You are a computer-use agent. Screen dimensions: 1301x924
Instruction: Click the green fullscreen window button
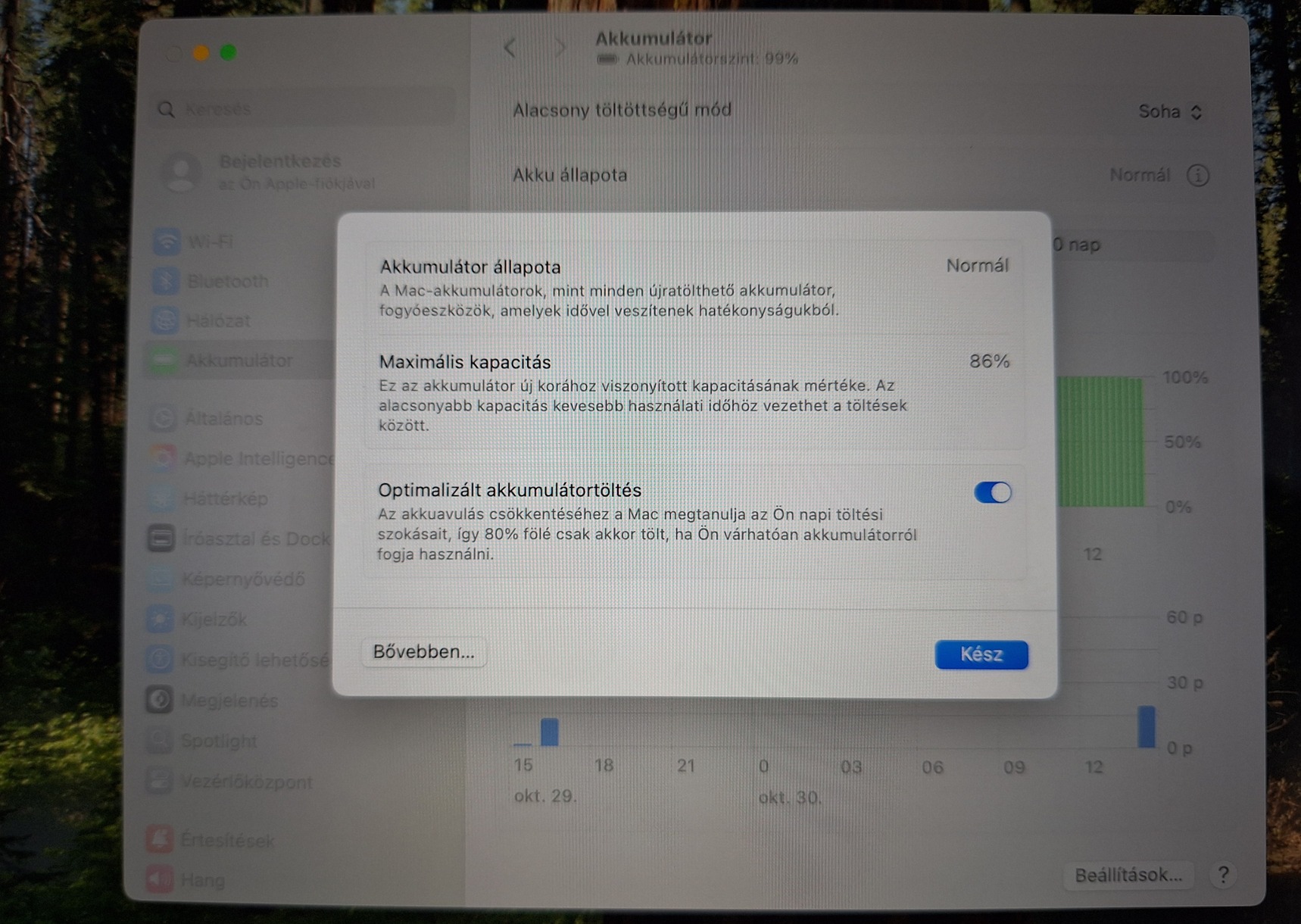click(228, 52)
